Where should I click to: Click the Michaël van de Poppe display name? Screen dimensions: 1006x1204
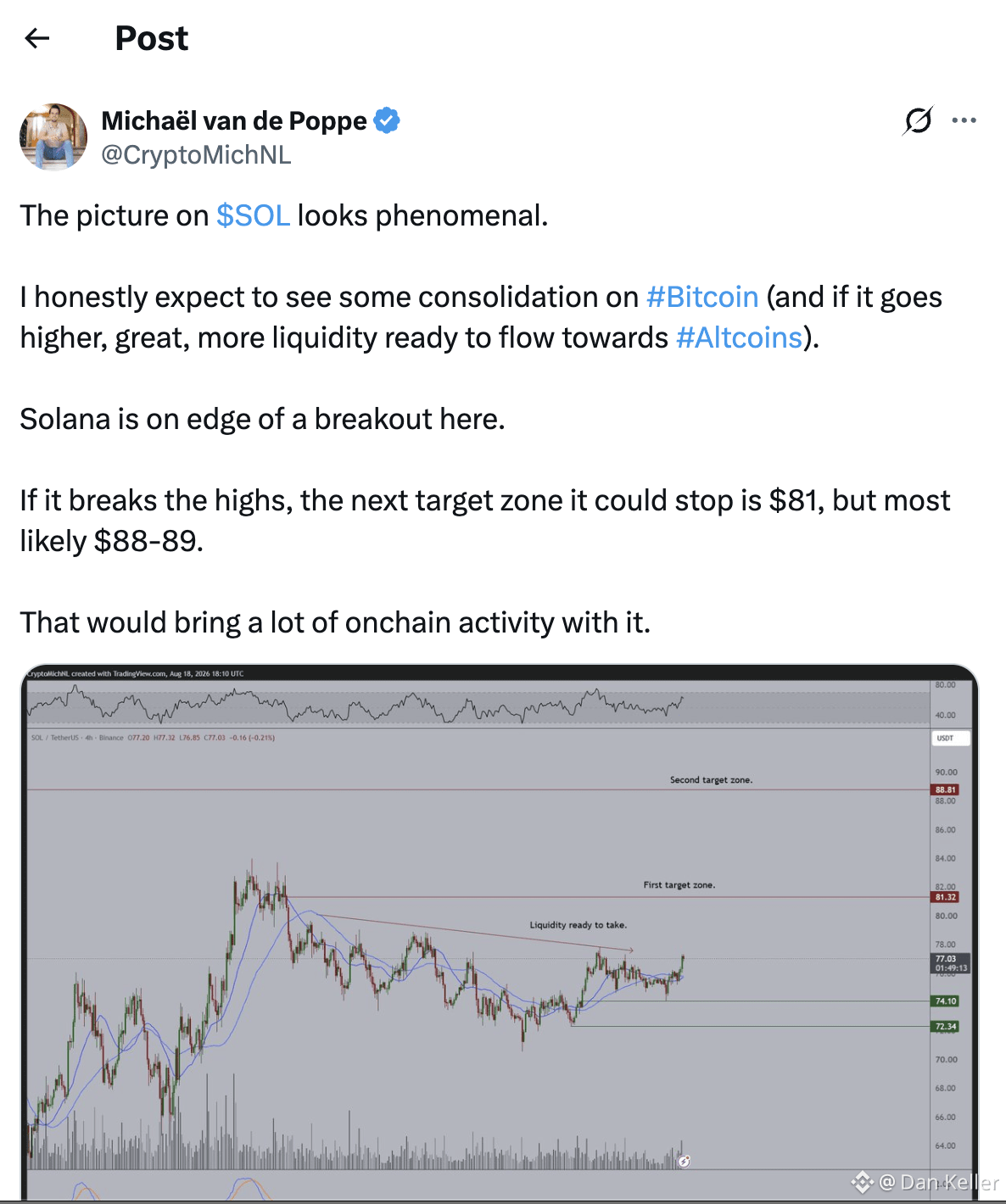click(x=234, y=120)
